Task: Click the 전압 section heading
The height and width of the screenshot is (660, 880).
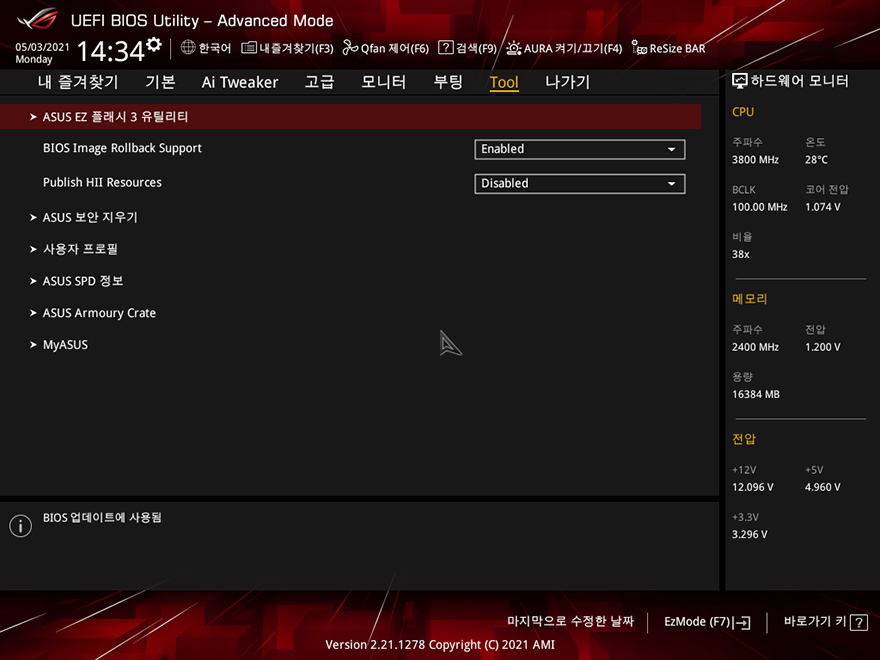Action: coord(744,439)
